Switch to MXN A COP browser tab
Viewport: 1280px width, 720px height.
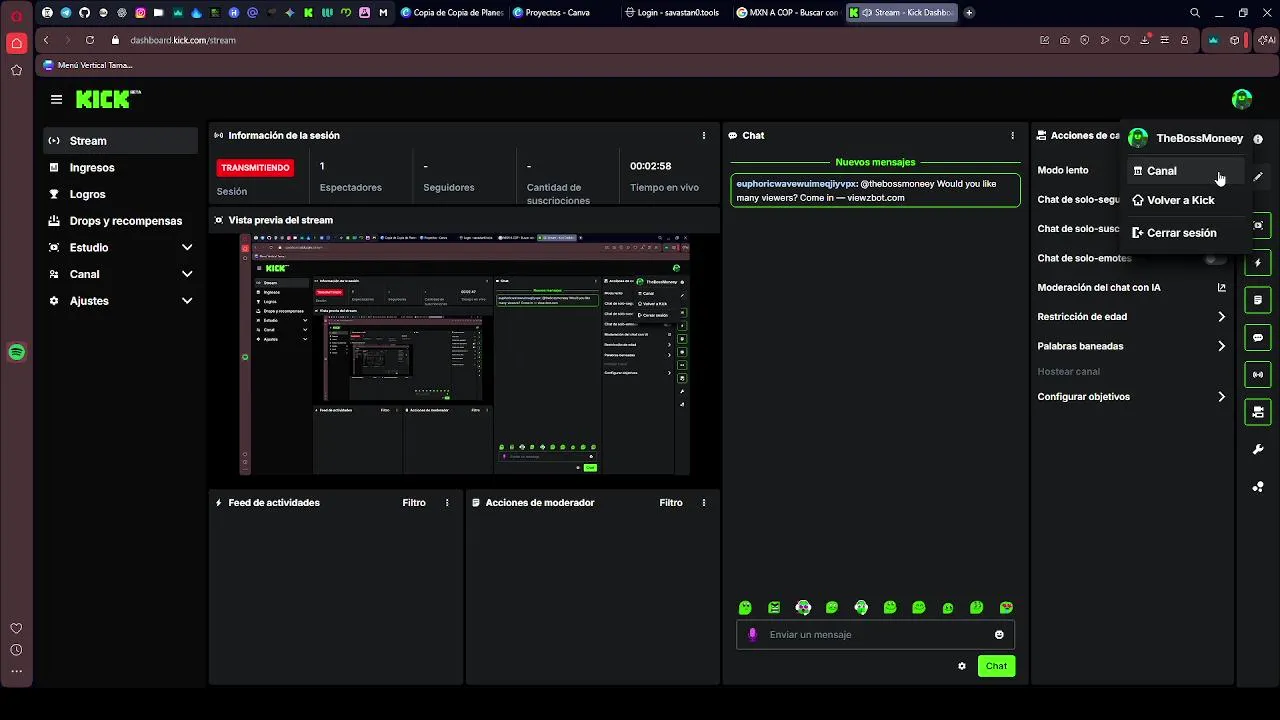point(788,13)
